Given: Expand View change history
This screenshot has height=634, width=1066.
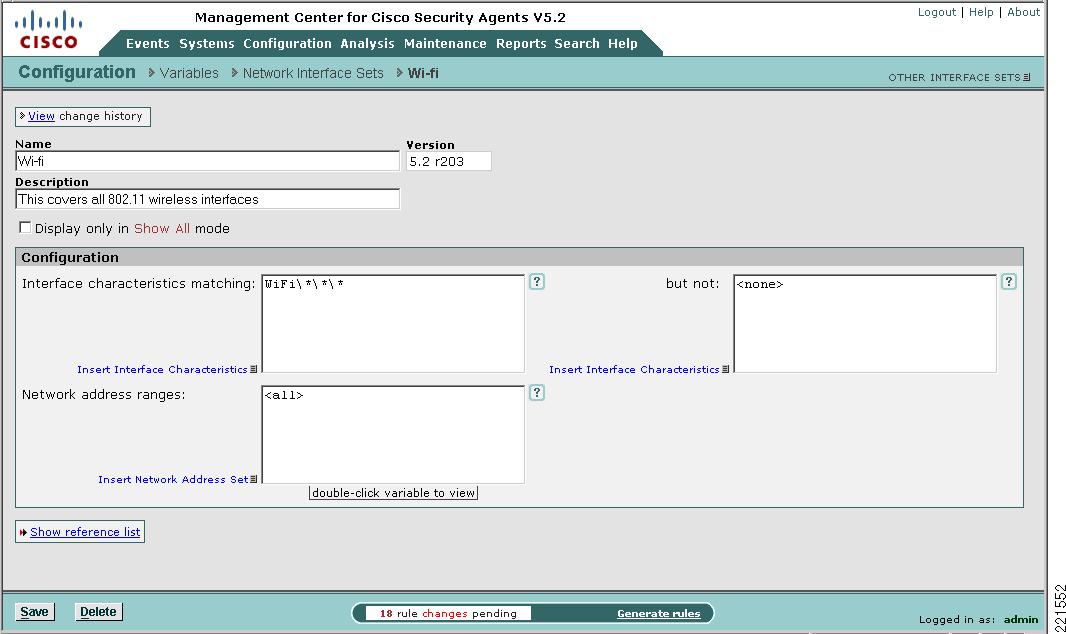Looking at the screenshot, I should [83, 116].
